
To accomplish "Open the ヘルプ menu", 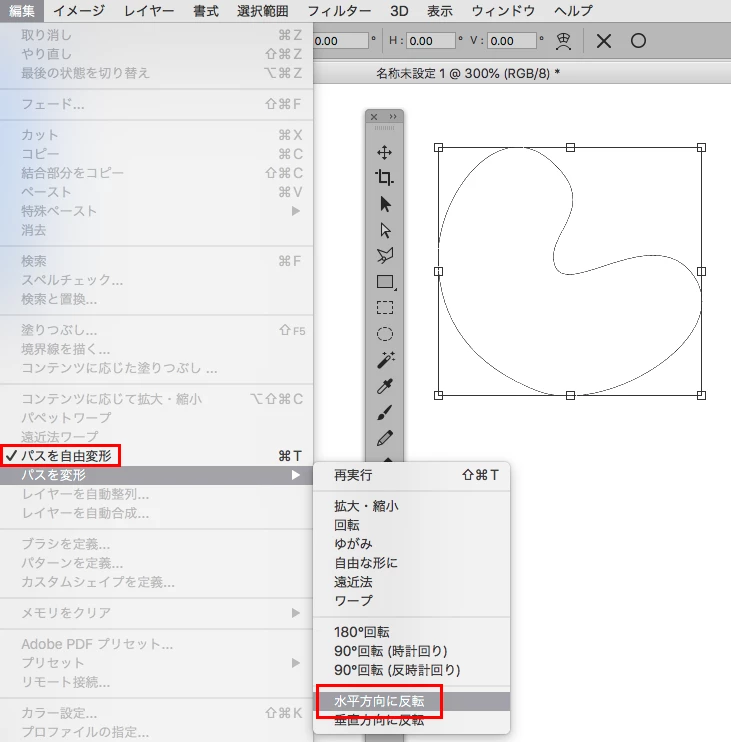I will (573, 10).
